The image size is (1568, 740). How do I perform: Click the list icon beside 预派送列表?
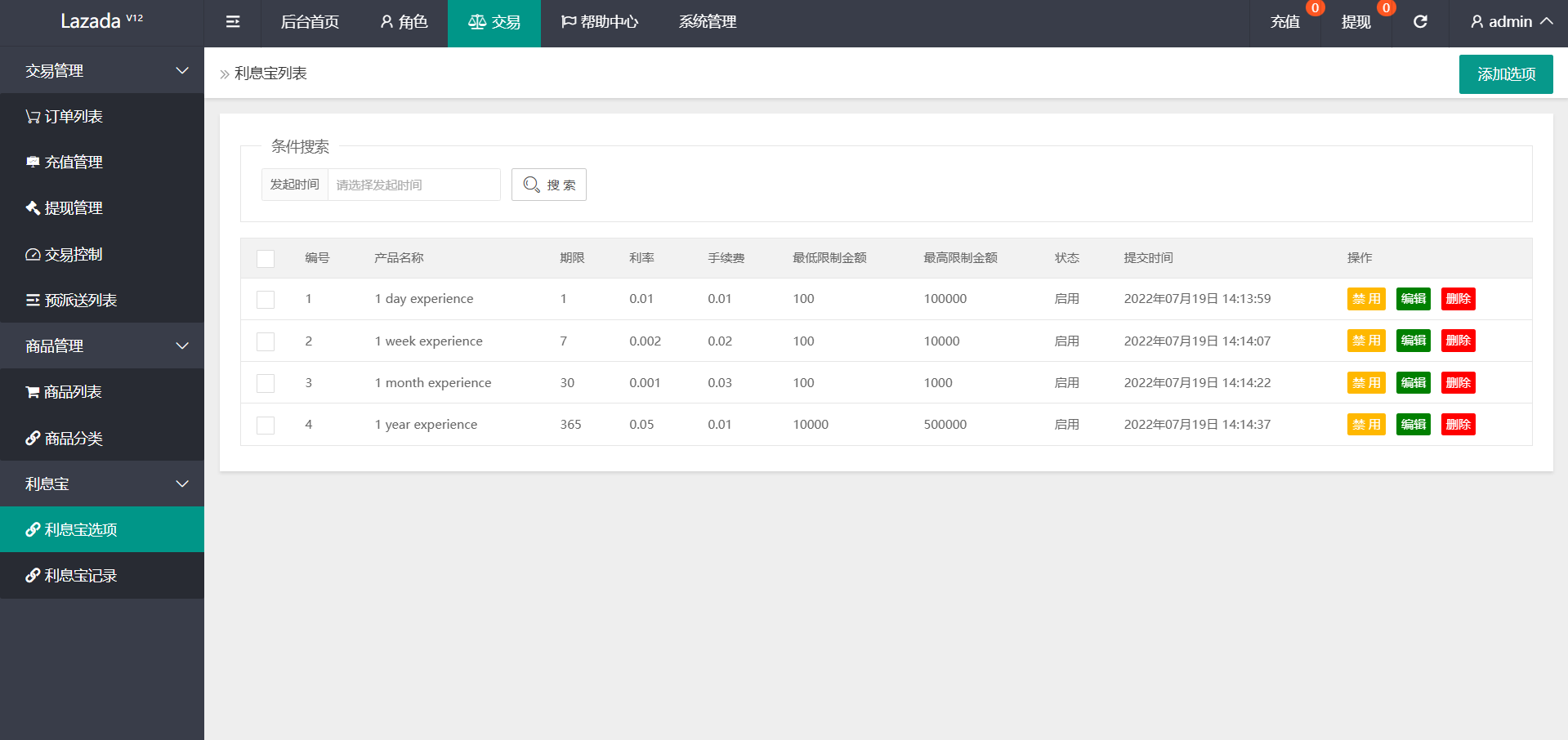(33, 301)
